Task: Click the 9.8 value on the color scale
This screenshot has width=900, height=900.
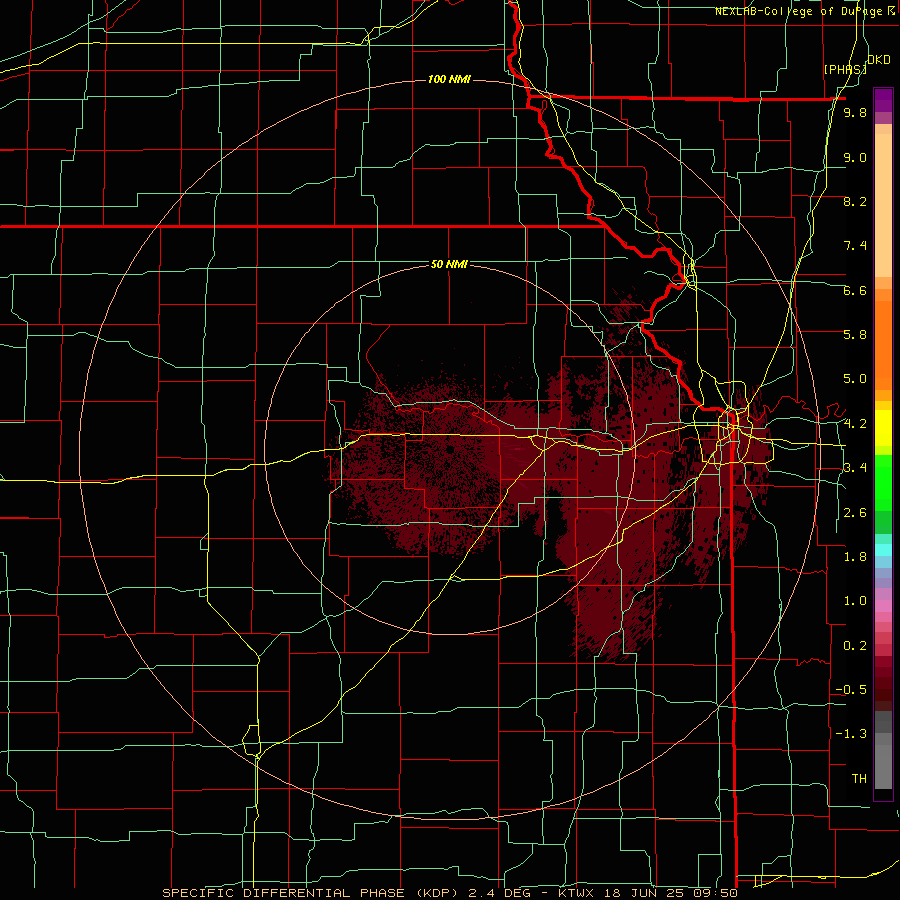Action: 855,113
